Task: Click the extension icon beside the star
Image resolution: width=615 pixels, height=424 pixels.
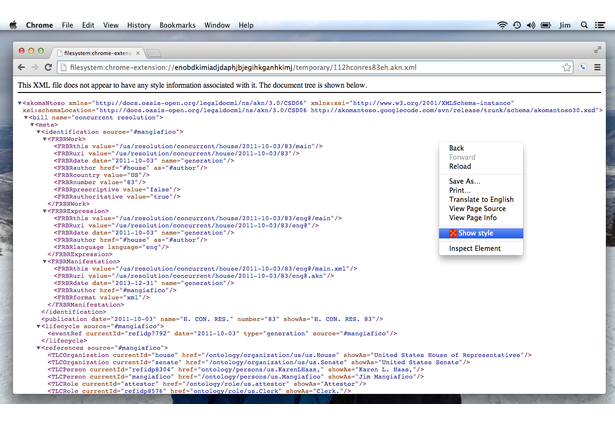Action: click(x=583, y=67)
